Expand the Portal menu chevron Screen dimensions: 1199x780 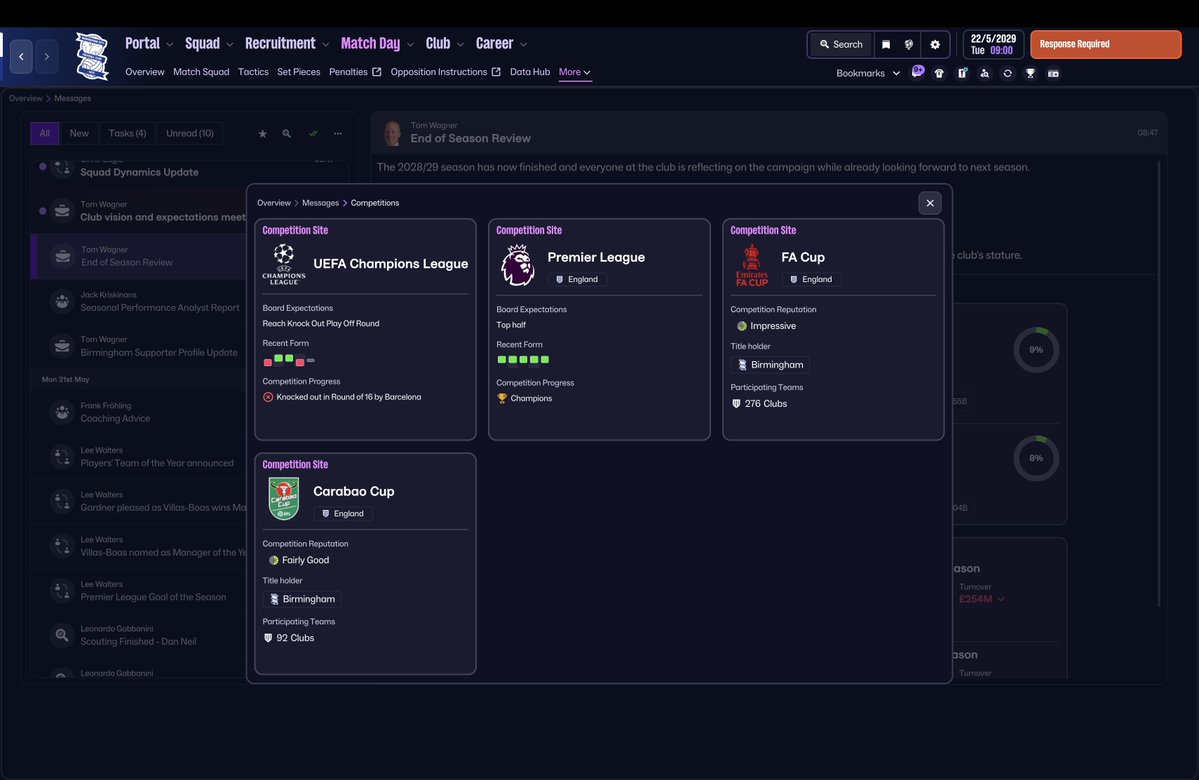click(170, 44)
